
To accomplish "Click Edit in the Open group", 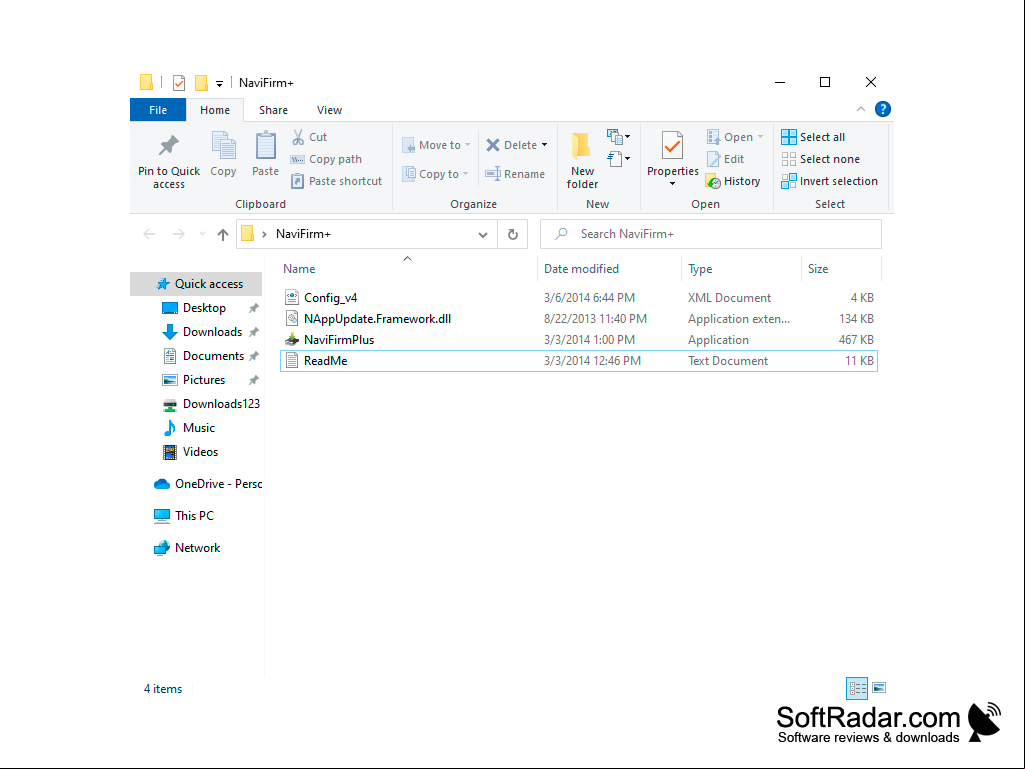I will (x=726, y=159).
